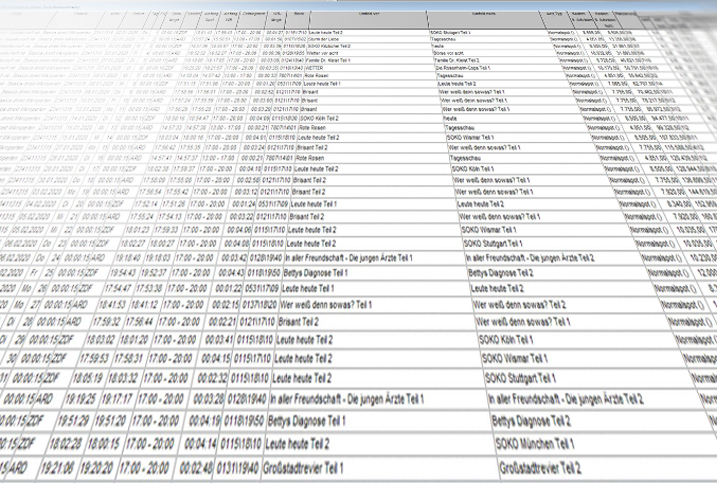Select the duration cell 00:02:32
The height and width of the screenshot is (483, 717).
(x=212, y=378)
